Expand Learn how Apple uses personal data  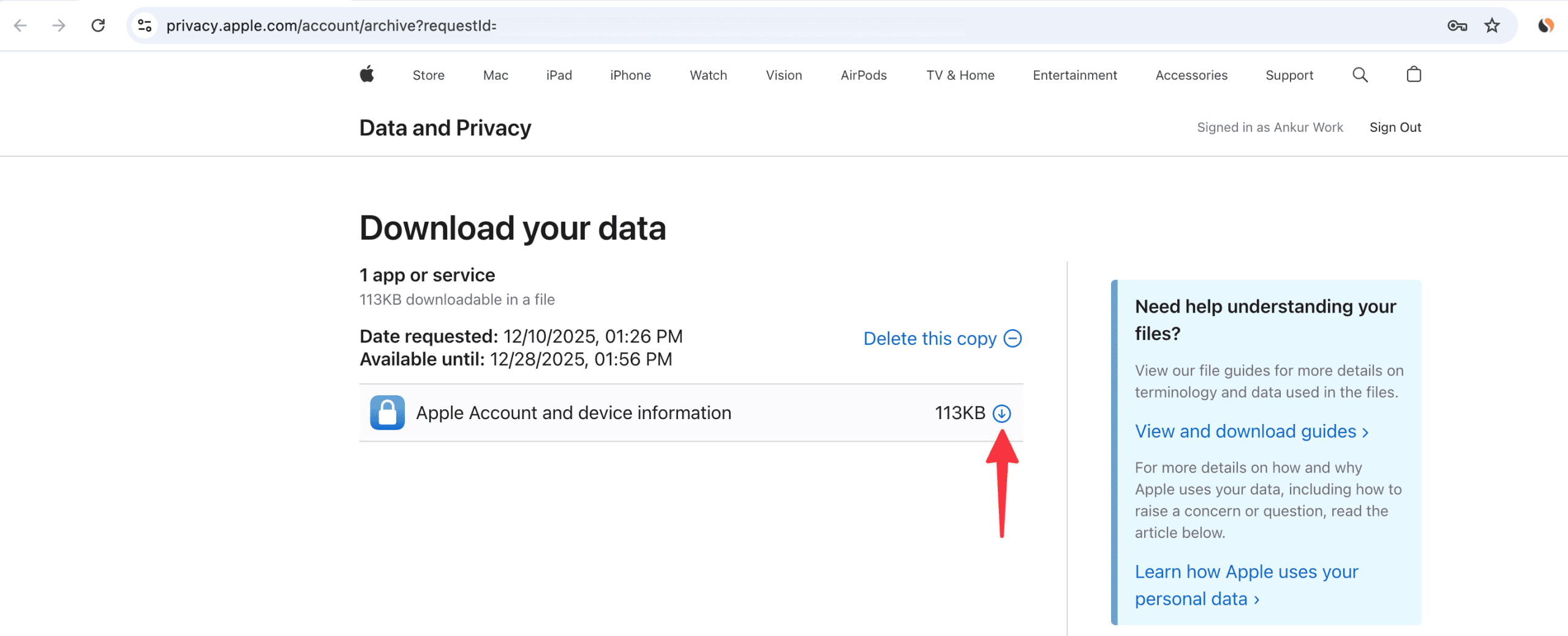pos(1255,599)
